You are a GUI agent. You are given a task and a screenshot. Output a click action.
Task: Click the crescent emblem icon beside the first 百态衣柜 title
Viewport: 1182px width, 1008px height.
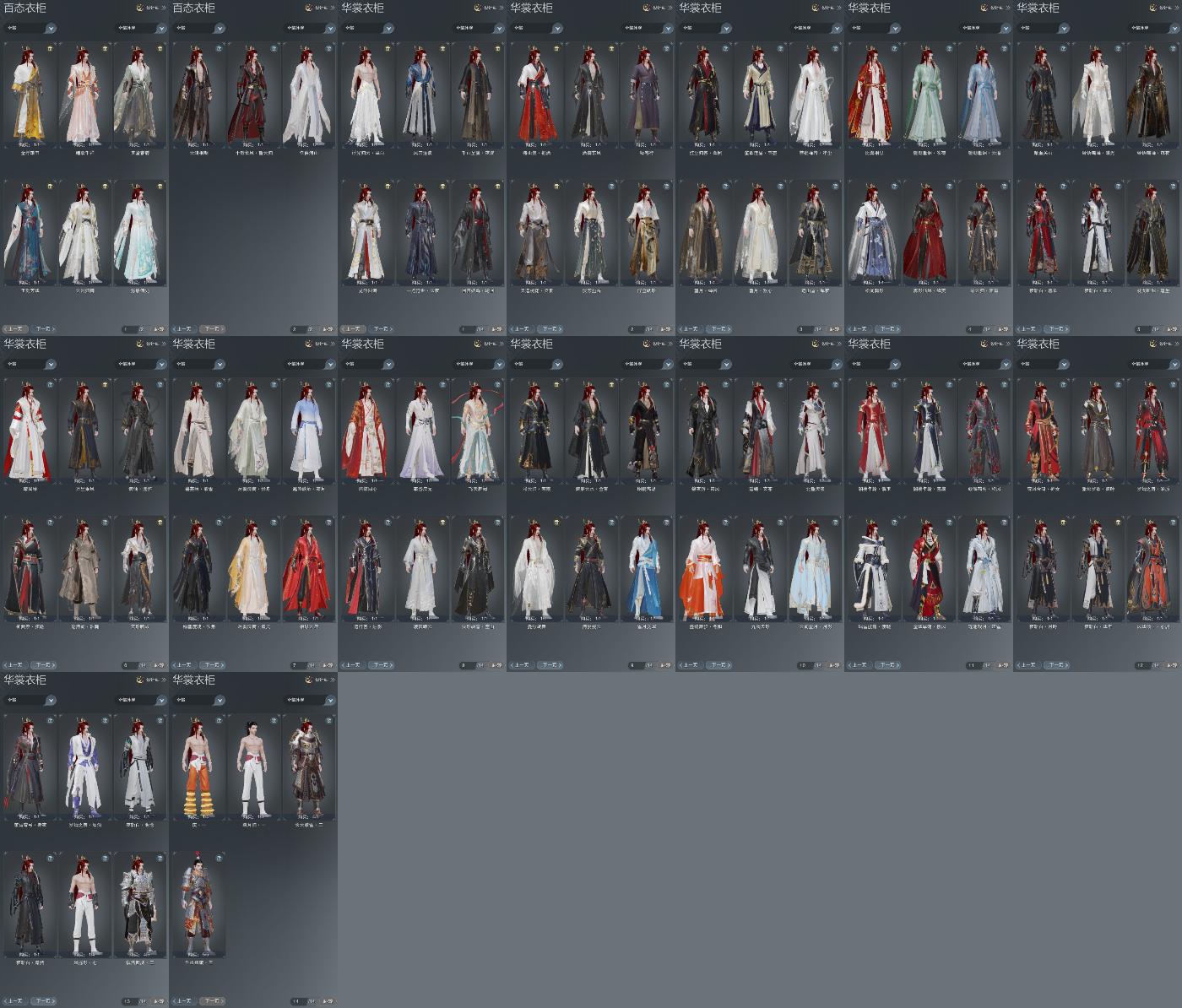(139, 8)
